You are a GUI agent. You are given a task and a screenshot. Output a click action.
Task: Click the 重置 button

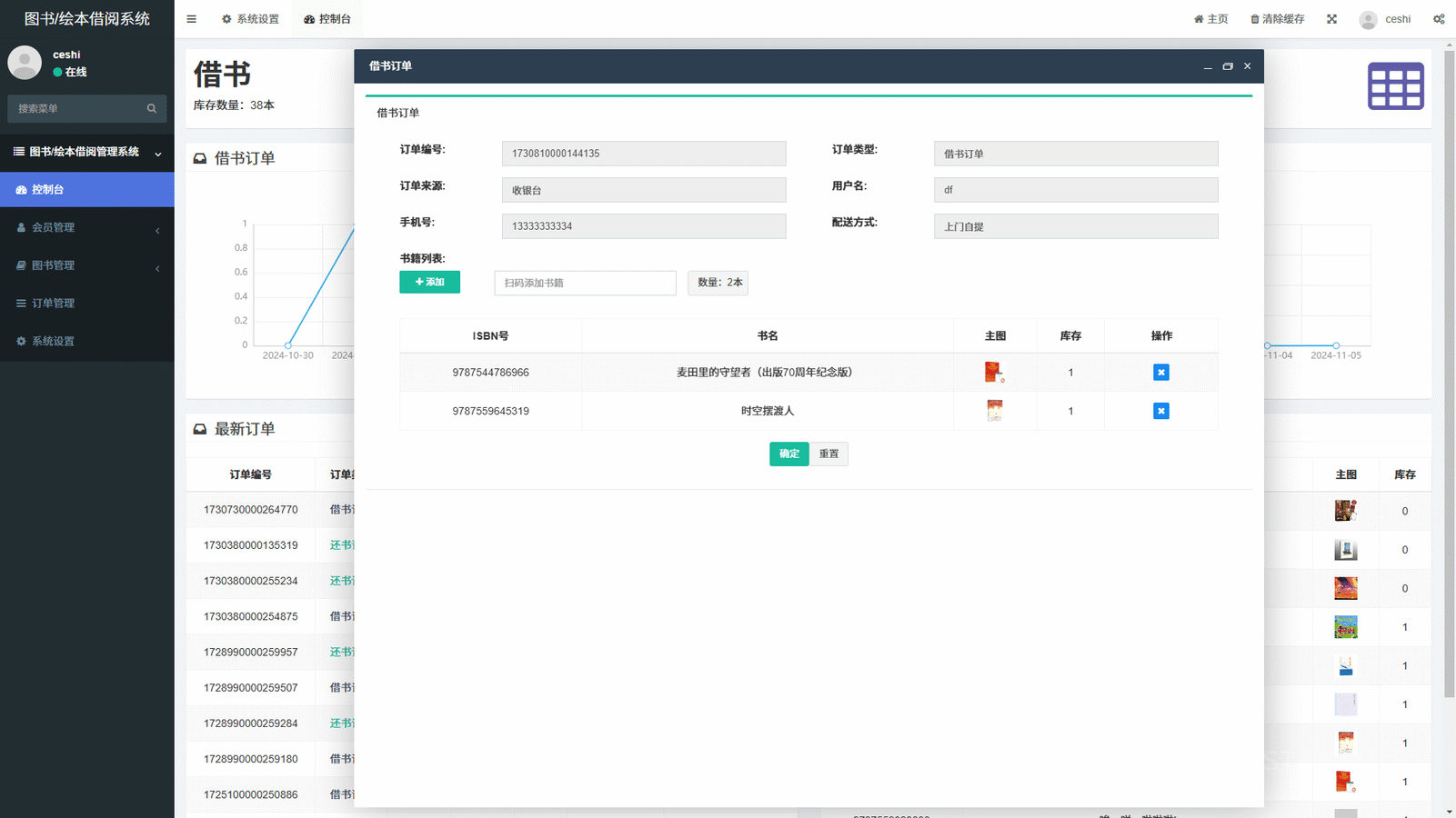tap(828, 454)
